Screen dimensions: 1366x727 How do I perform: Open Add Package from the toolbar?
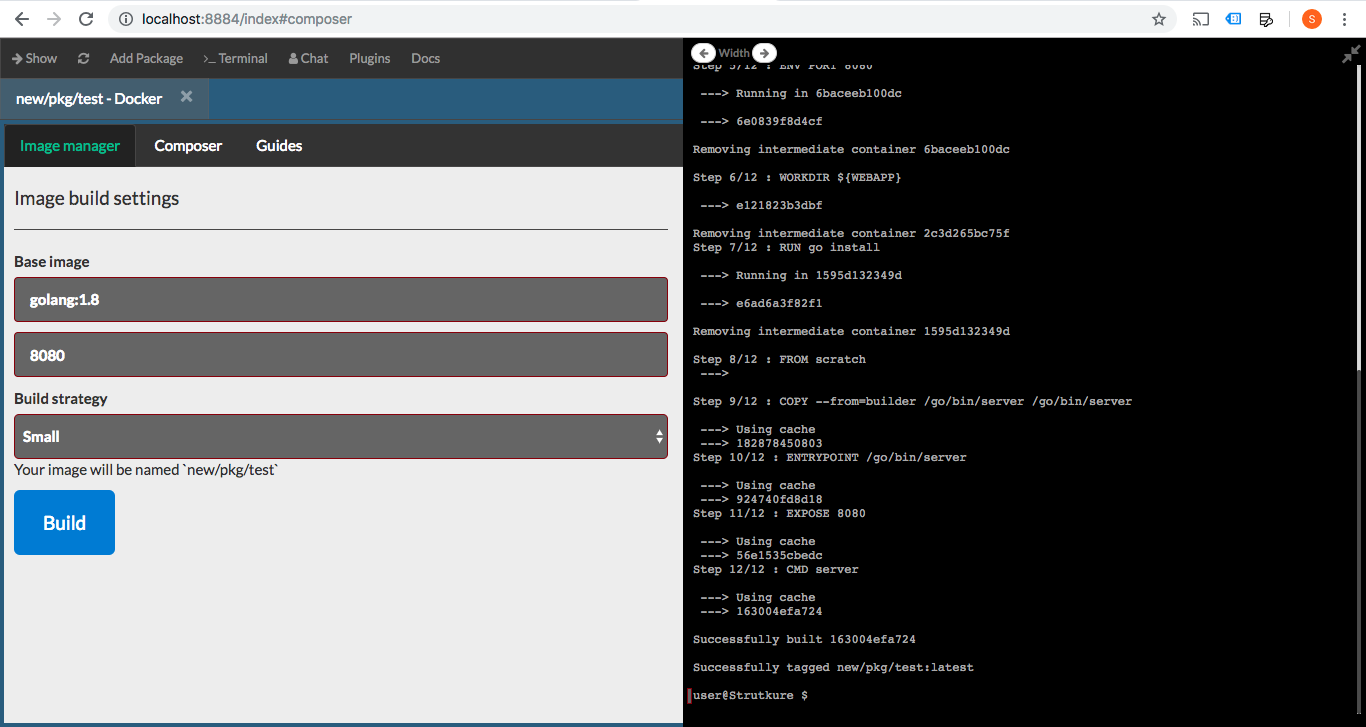pyautogui.click(x=146, y=58)
